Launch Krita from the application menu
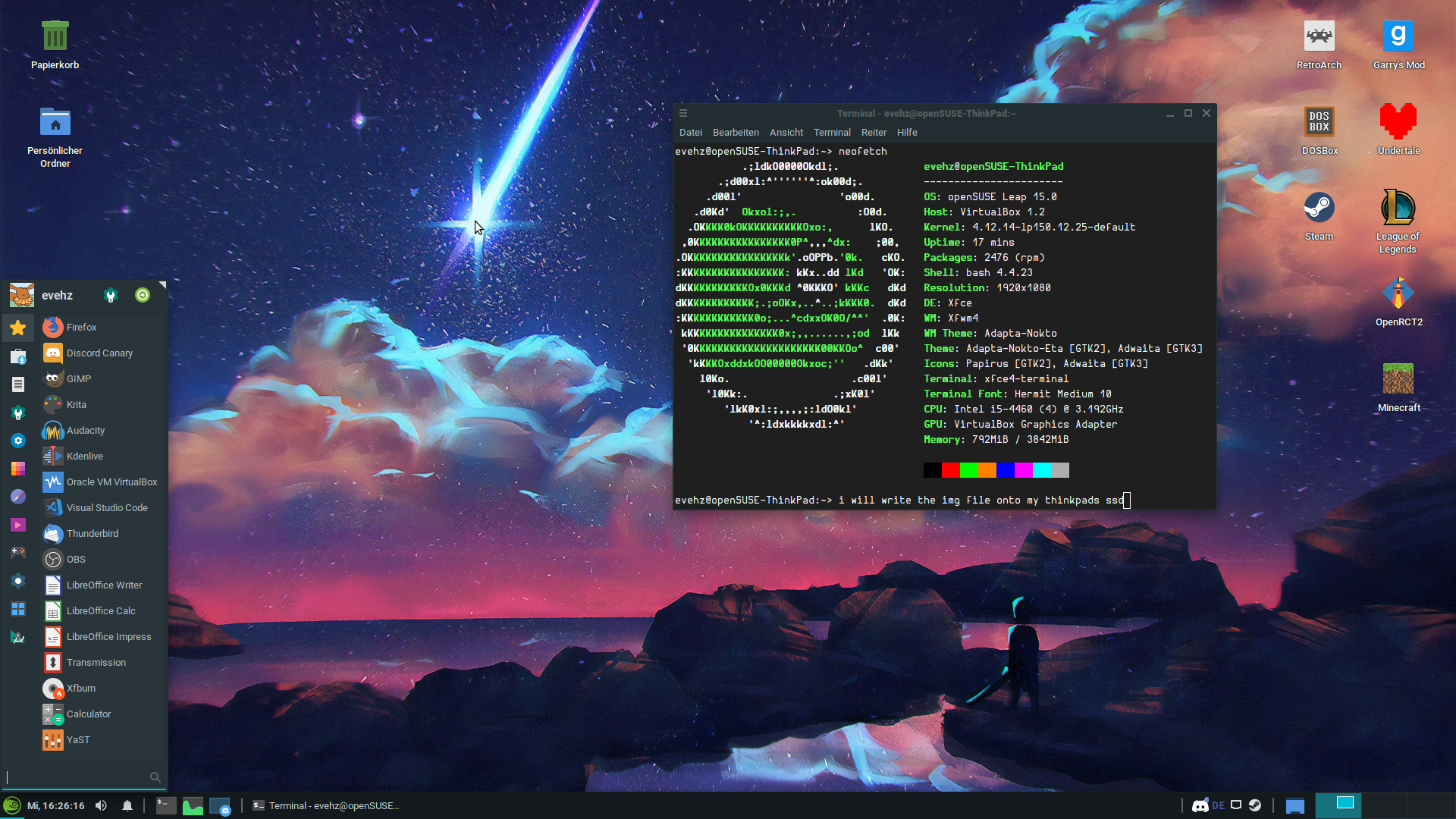This screenshot has width=1456, height=819. (x=102, y=404)
